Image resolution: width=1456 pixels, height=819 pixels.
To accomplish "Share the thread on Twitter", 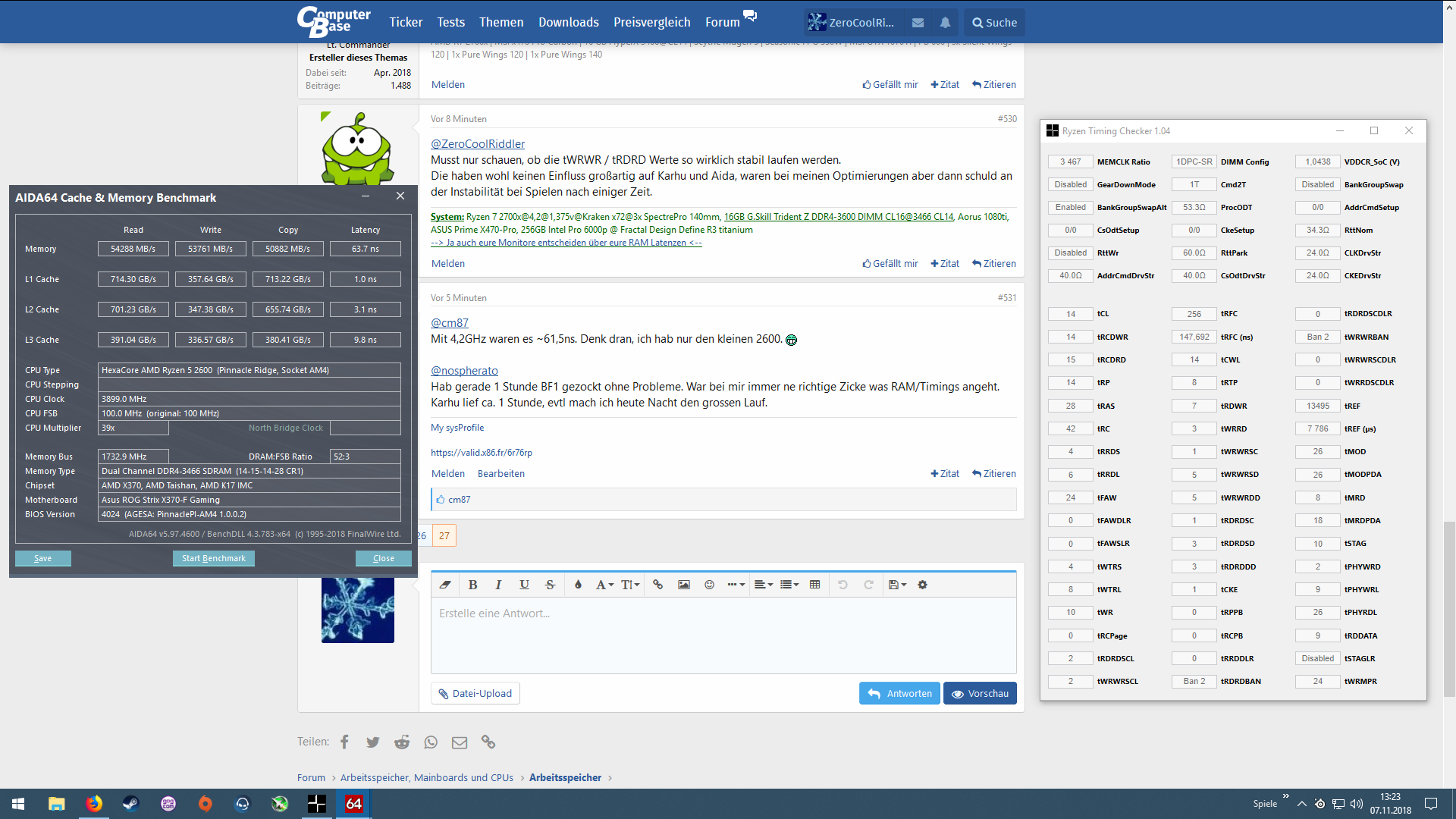I will [x=373, y=742].
